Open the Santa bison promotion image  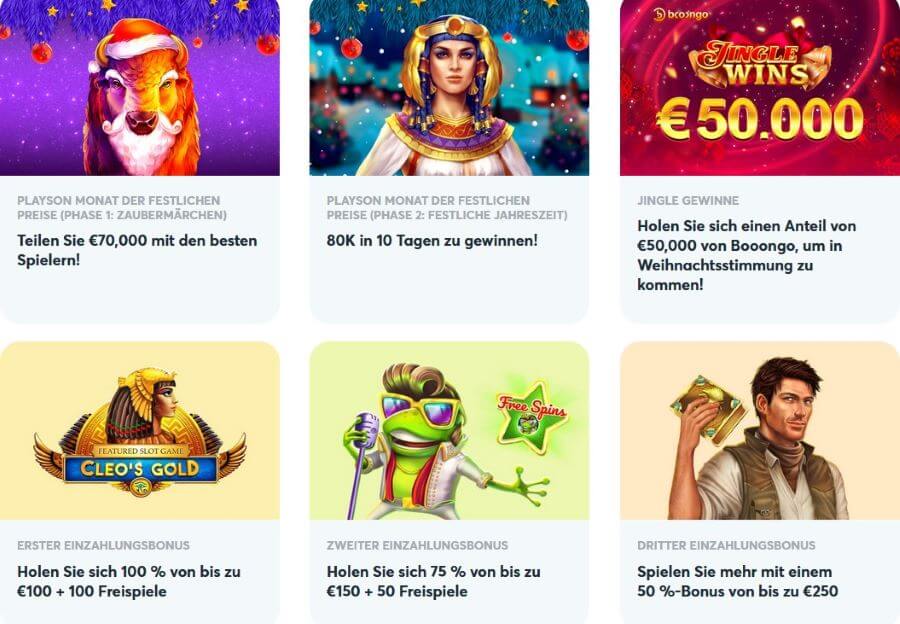point(139,88)
